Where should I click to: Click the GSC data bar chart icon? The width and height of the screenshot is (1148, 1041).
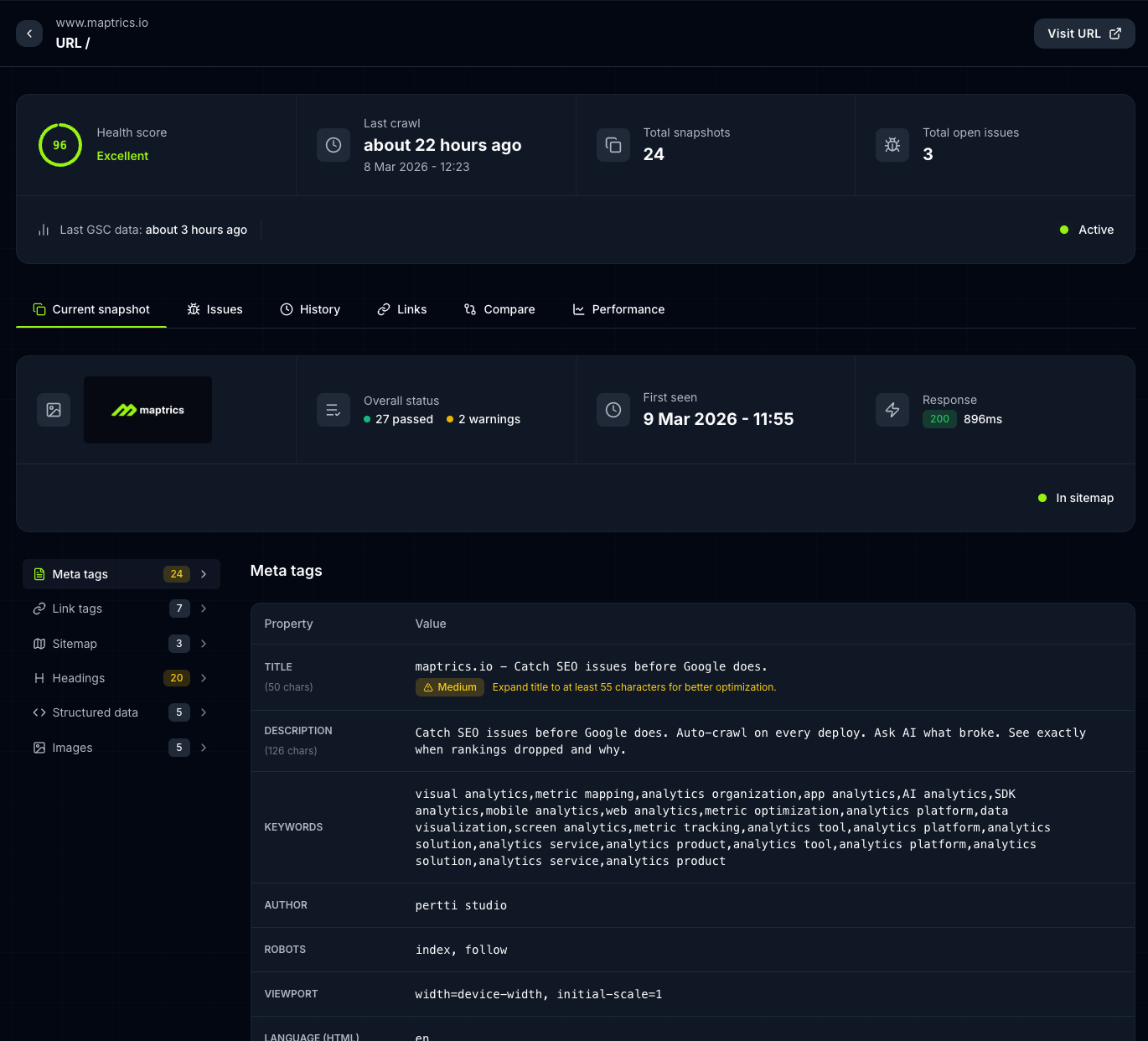click(x=44, y=230)
